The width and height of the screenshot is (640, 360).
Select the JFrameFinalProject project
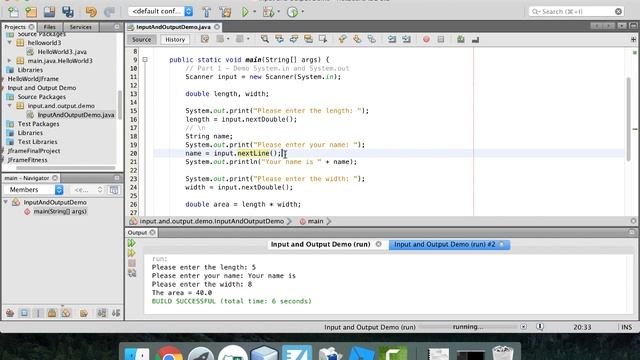(x=34, y=151)
